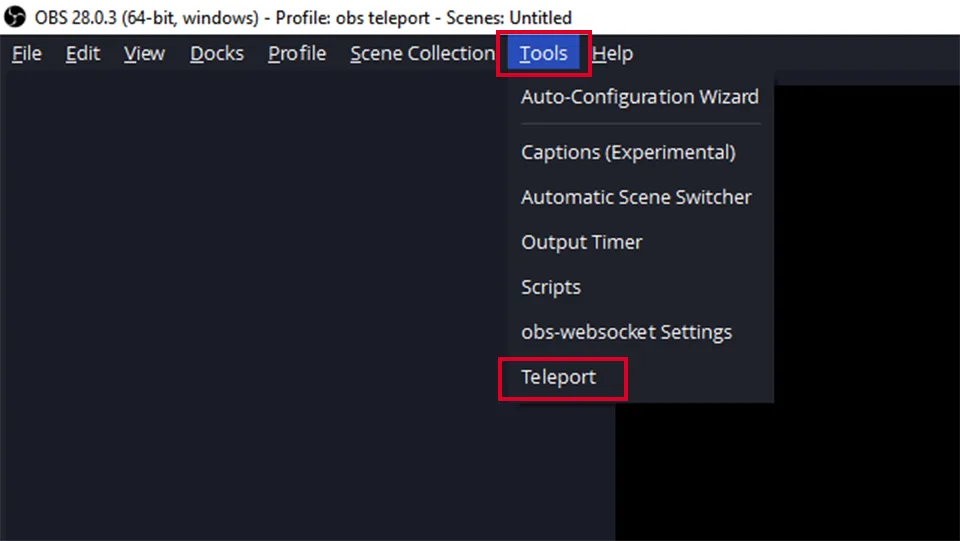
Task: Open the Scene Collection menu
Action: [422, 54]
